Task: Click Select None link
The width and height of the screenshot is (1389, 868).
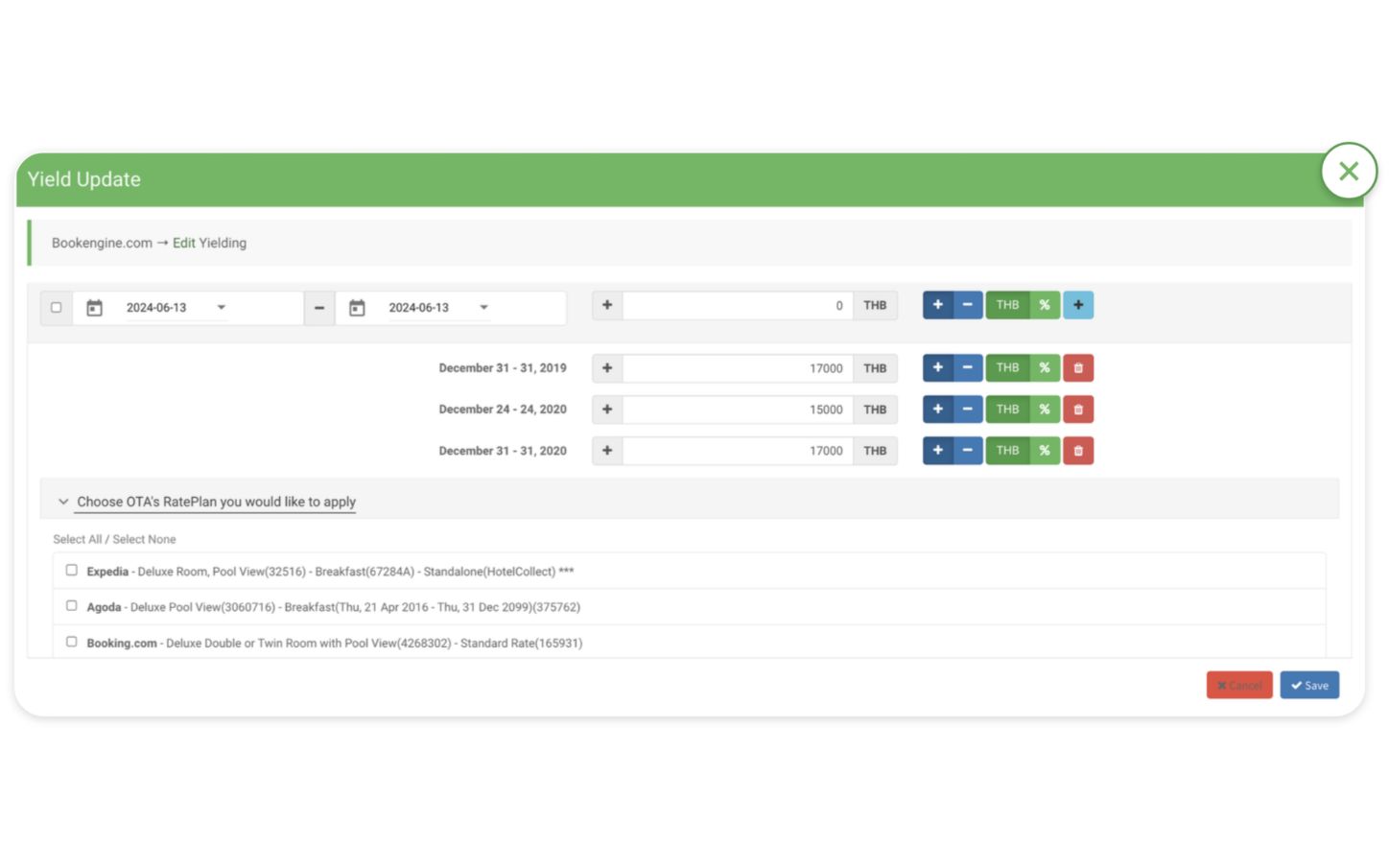Action: tap(144, 540)
